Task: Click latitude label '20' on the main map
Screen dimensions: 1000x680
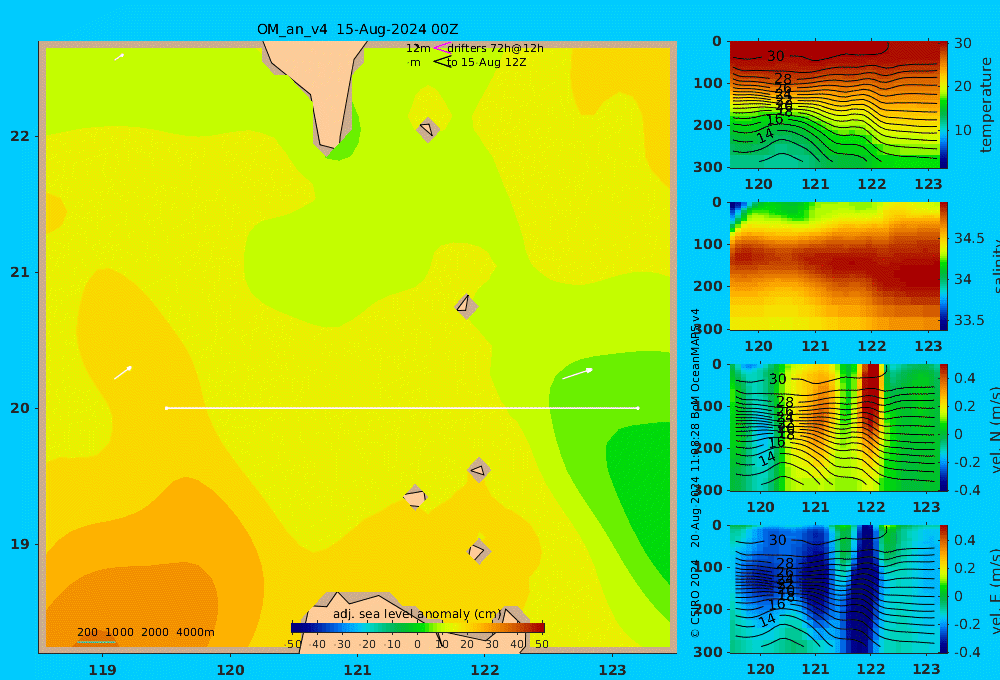Action: tap(20, 408)
